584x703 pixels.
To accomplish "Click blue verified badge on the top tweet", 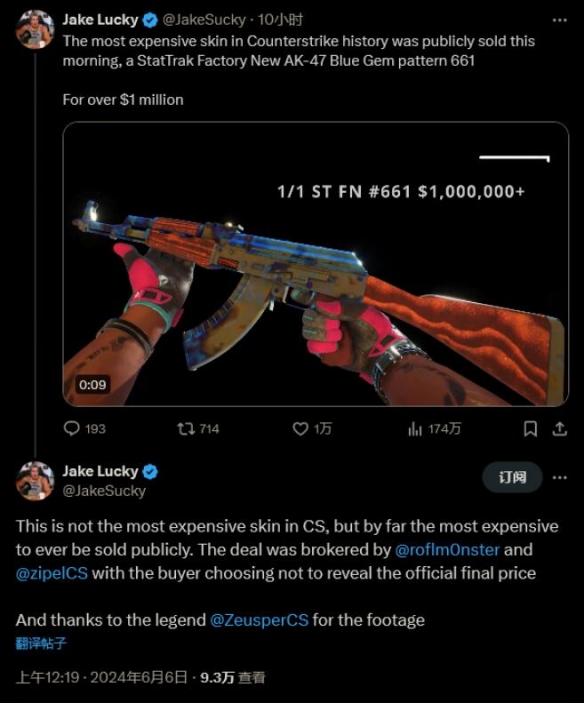I will click(150, 20).
